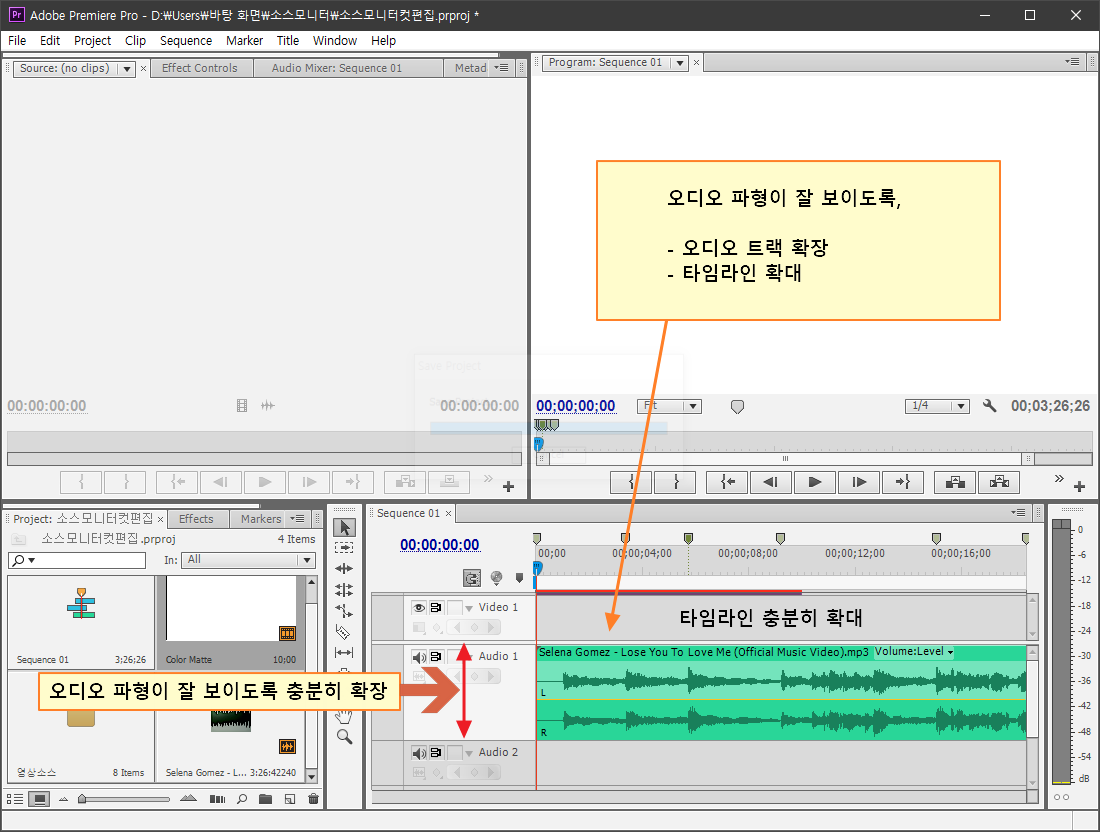Select the Slip tool
Viewport: 1100px width, 832px height.
344,652
